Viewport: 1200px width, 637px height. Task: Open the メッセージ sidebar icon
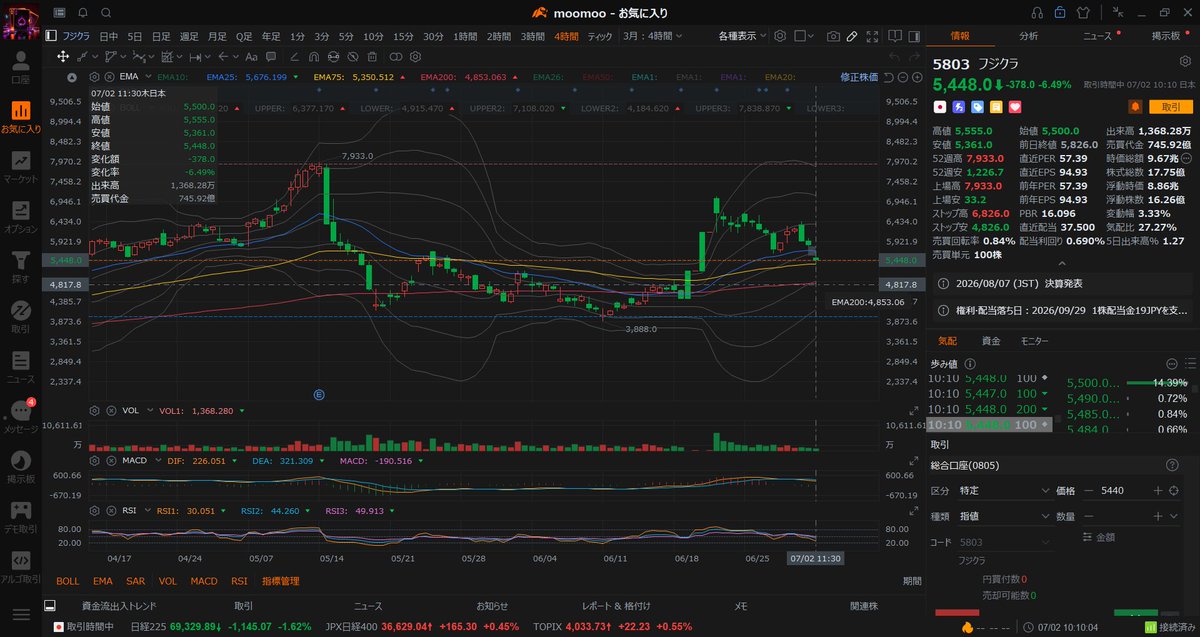(20, 416)
